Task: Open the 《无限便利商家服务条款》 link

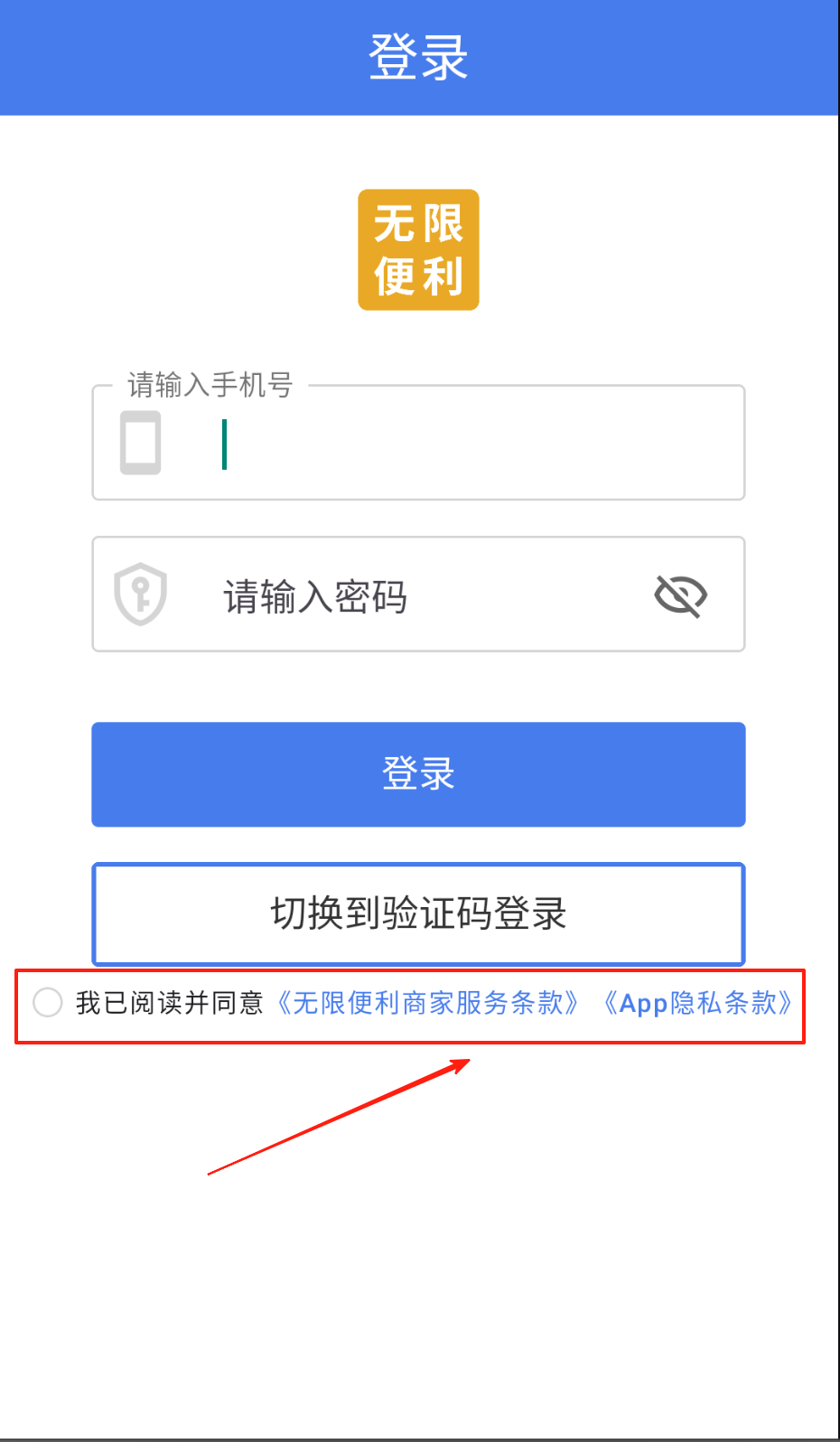Action: 426,1003
